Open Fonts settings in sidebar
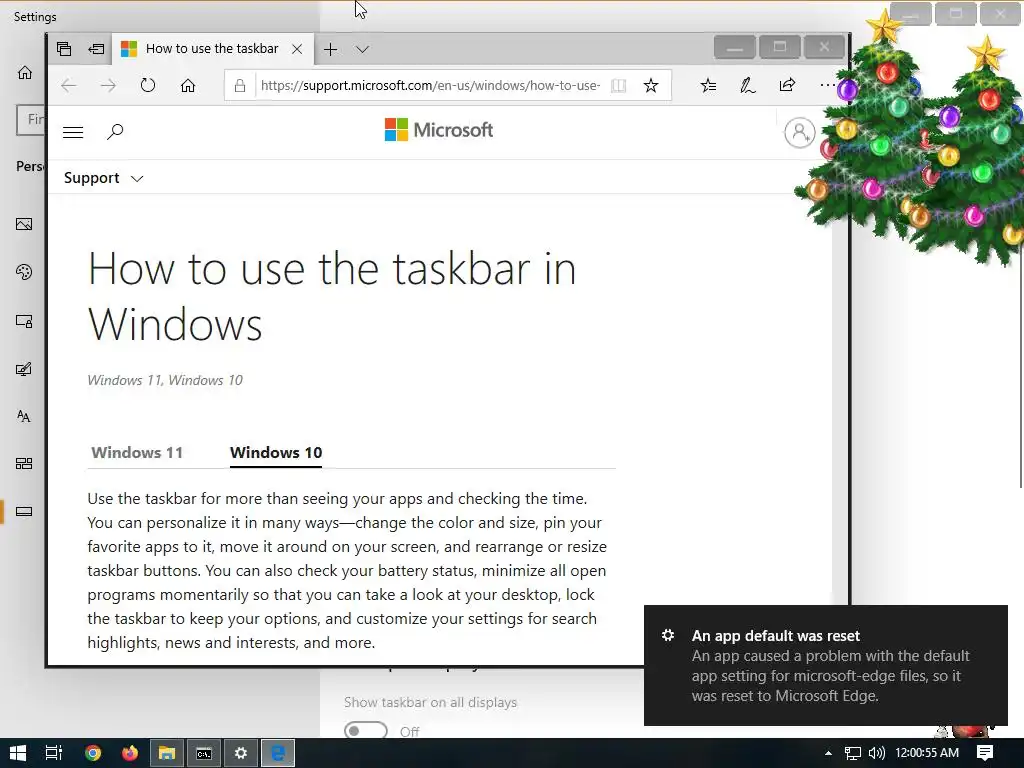 pos(24,416)
